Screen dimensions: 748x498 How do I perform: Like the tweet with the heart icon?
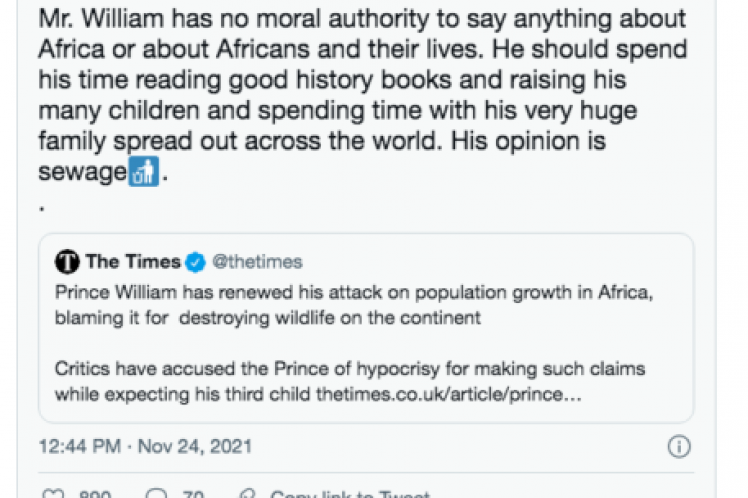[56, 494]
